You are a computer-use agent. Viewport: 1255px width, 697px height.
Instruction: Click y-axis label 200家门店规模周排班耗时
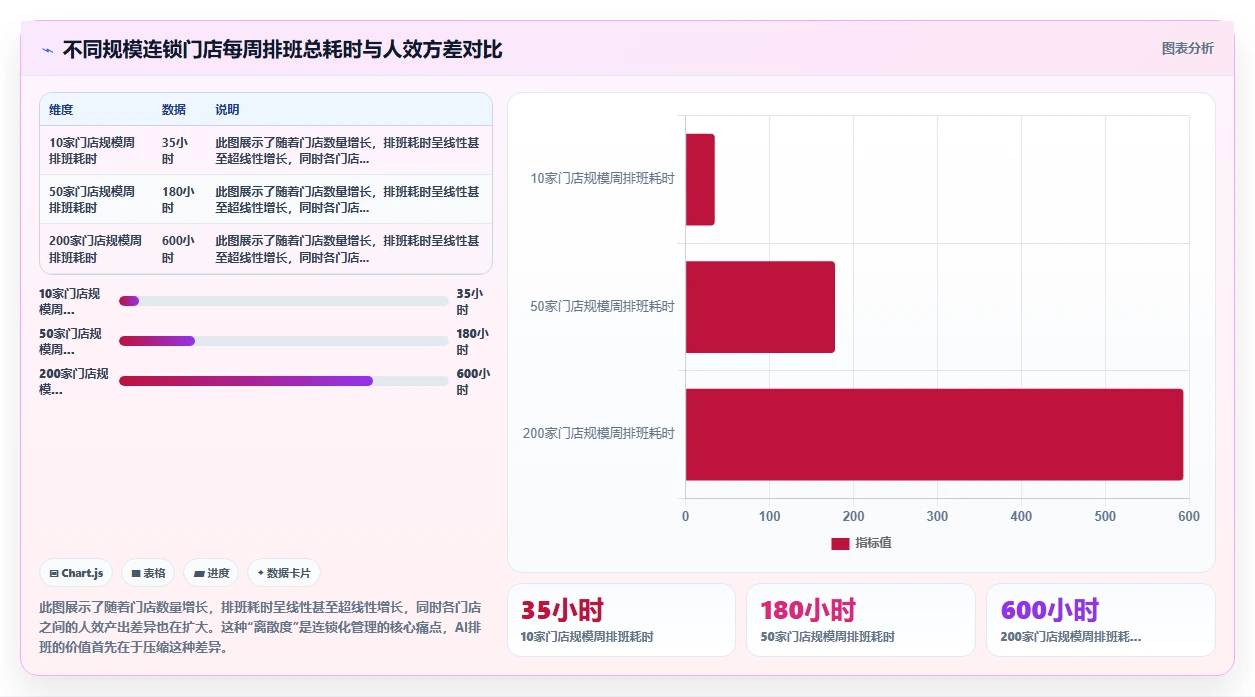click(x=599, y=434)
